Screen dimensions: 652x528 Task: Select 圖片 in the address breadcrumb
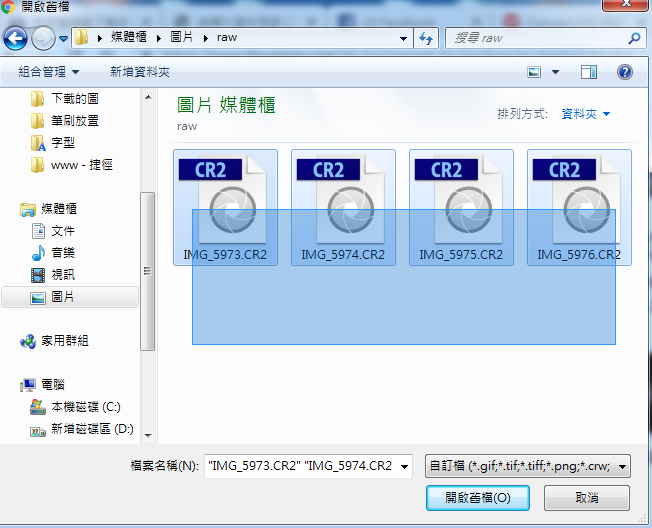(x=182, y=37)
